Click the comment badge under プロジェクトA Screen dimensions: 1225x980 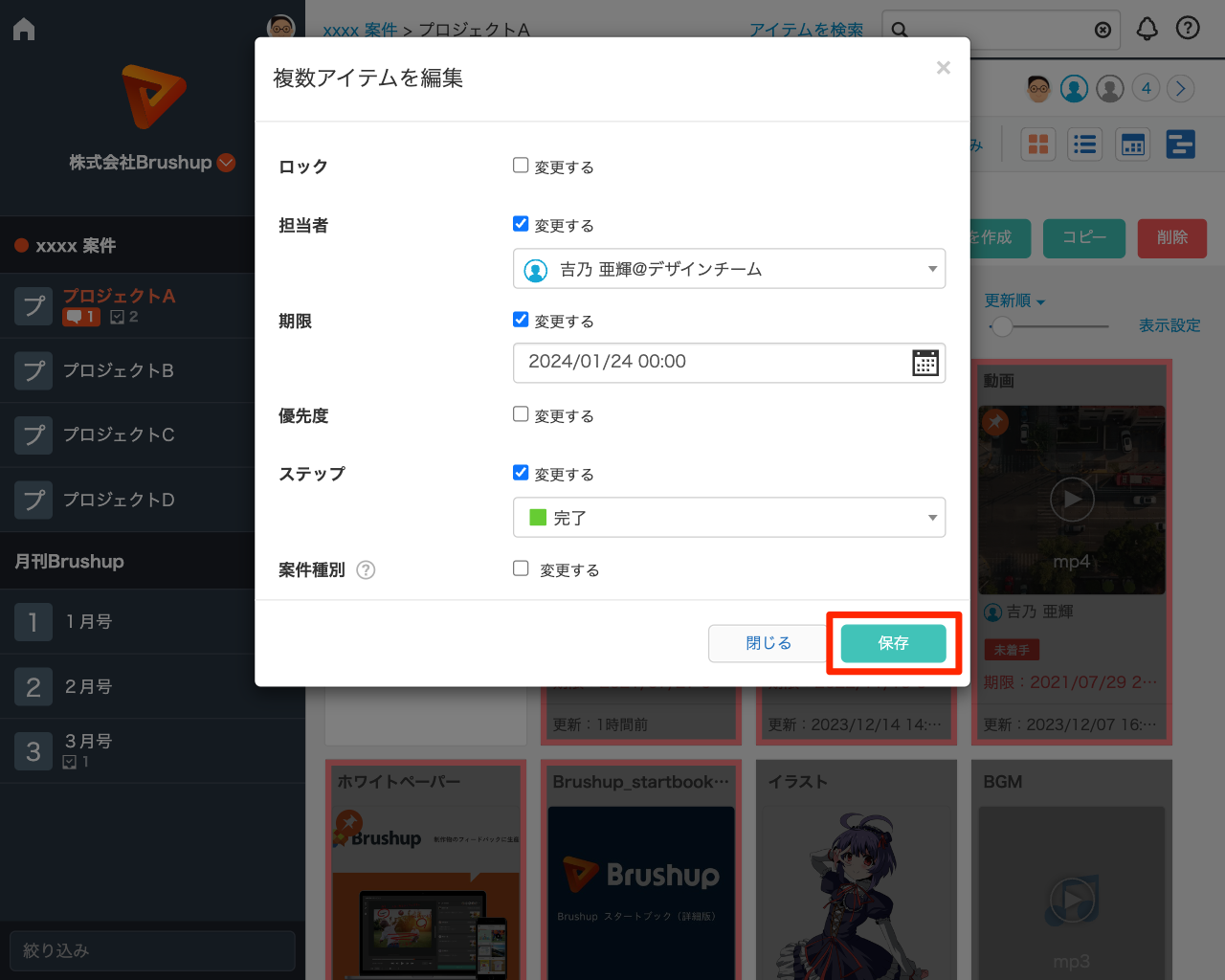(x=81, y=317)
